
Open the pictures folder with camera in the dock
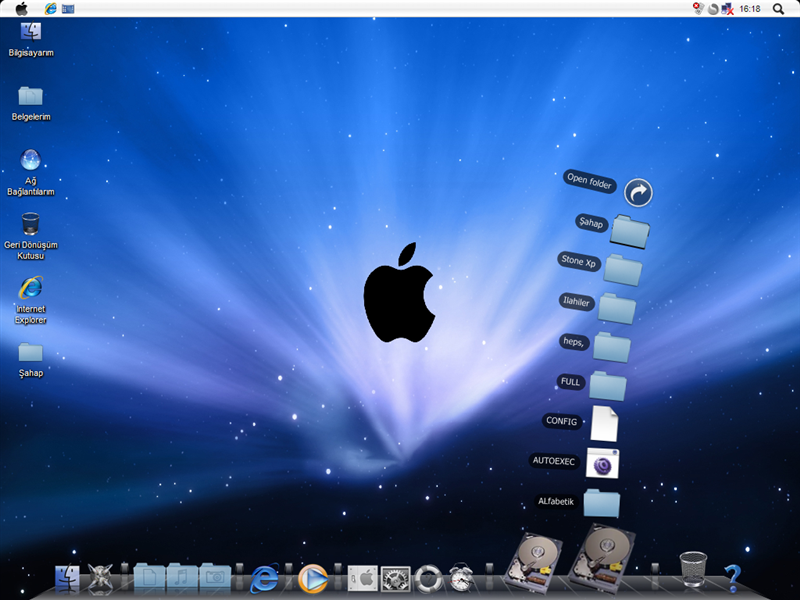coord(215,578)
